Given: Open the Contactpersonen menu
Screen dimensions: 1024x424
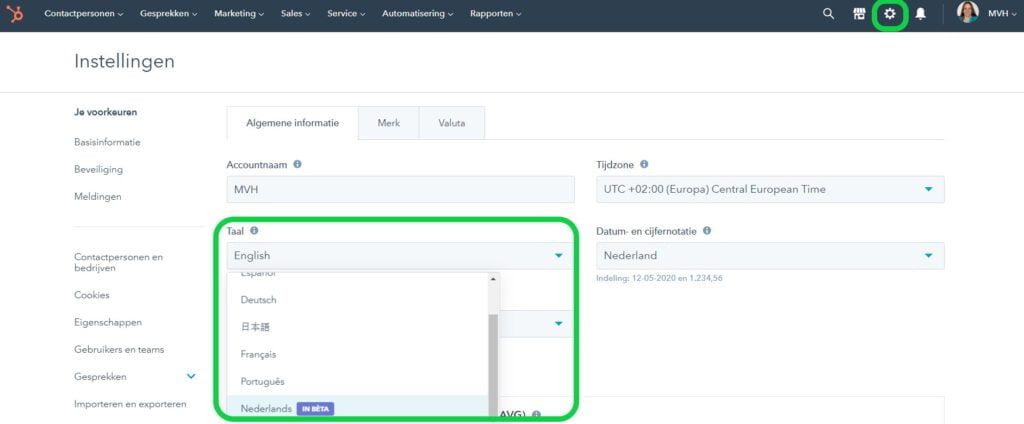Looking at the screenshot, I should pos(84,14).
